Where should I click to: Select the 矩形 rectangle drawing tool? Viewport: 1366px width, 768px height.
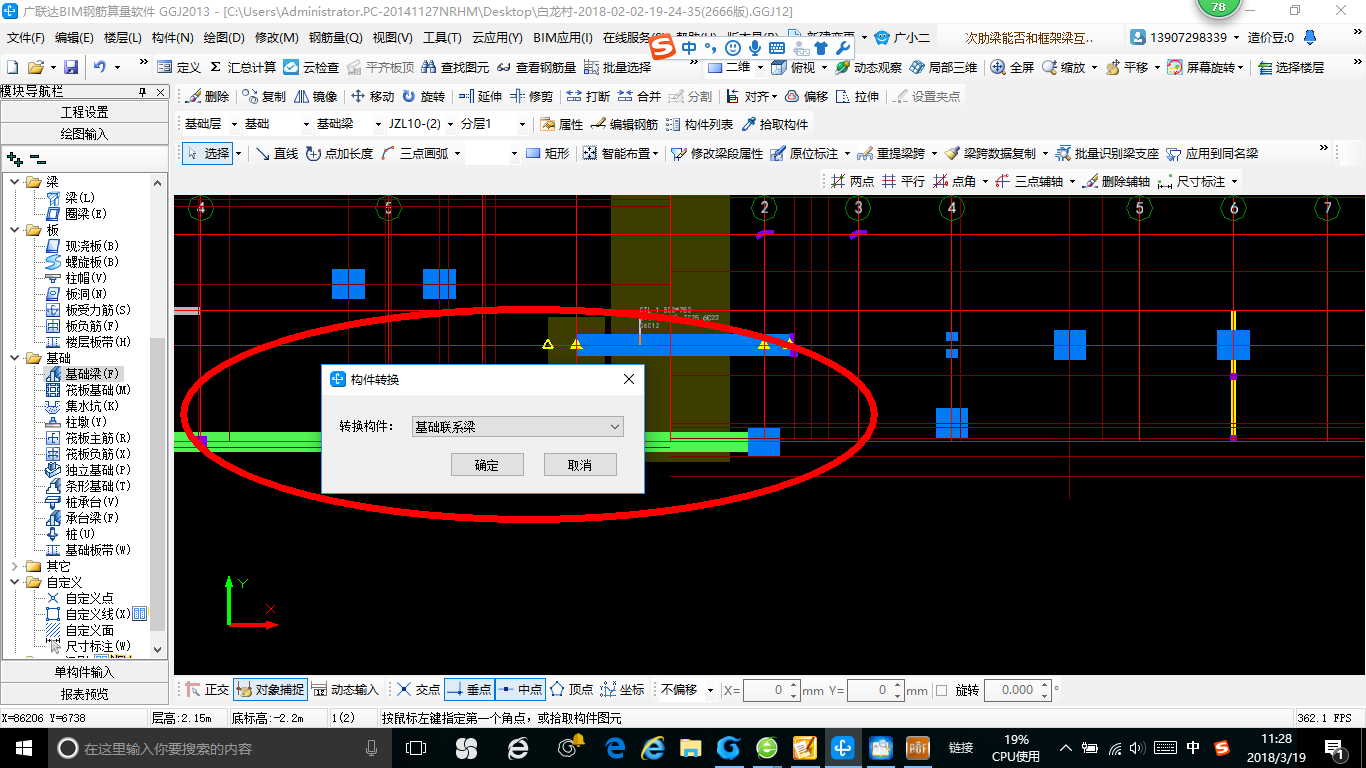tap(547, 153)
